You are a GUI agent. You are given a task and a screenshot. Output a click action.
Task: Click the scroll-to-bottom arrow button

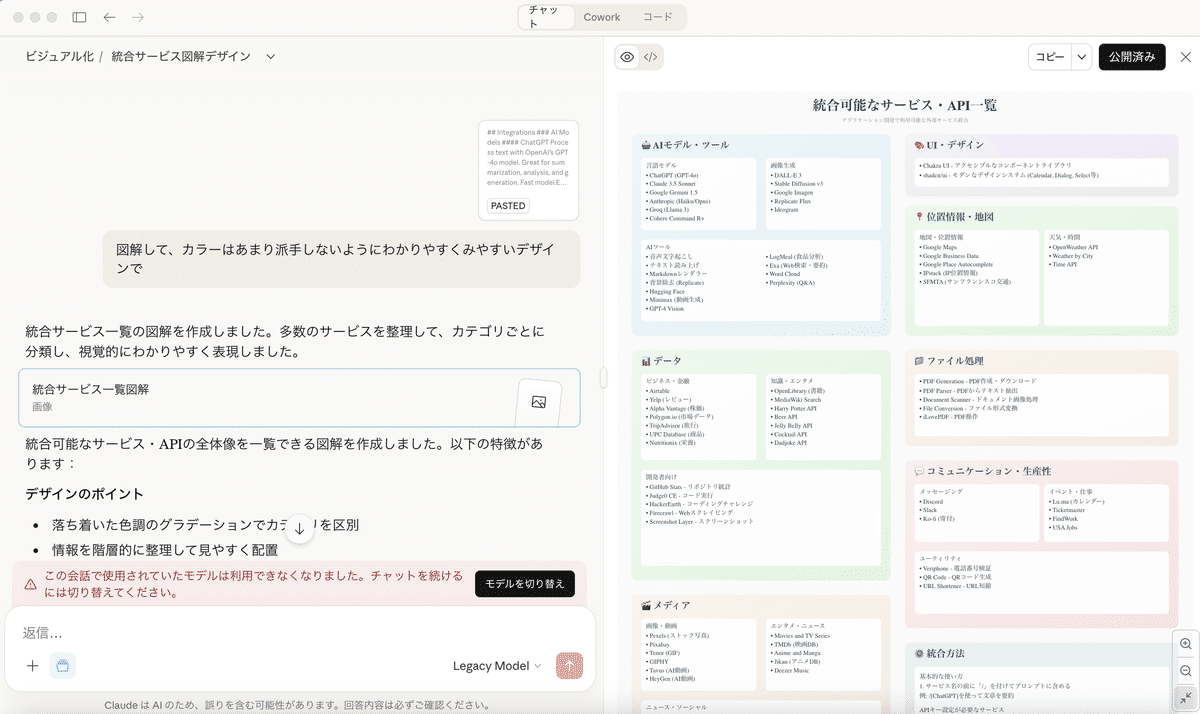[x=299, y=530]
